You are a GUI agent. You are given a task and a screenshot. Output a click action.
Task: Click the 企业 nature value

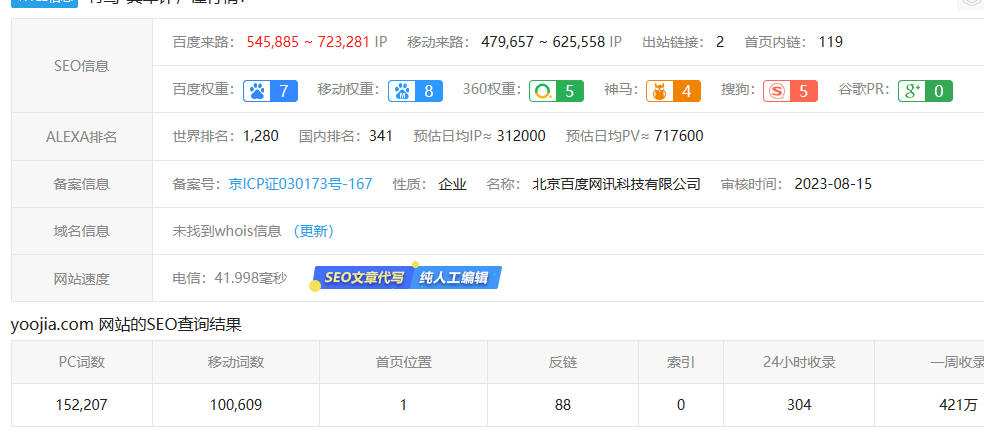[452, 184]
